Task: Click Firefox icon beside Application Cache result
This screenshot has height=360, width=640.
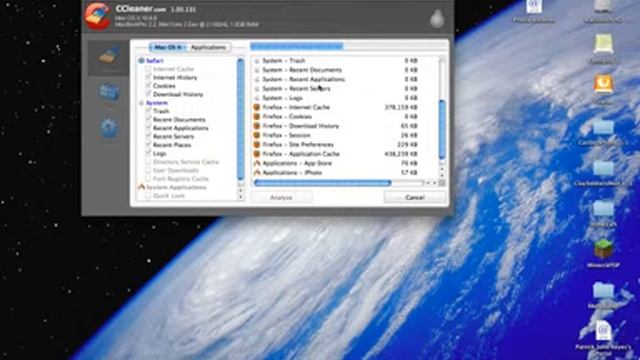Action: 257,154
